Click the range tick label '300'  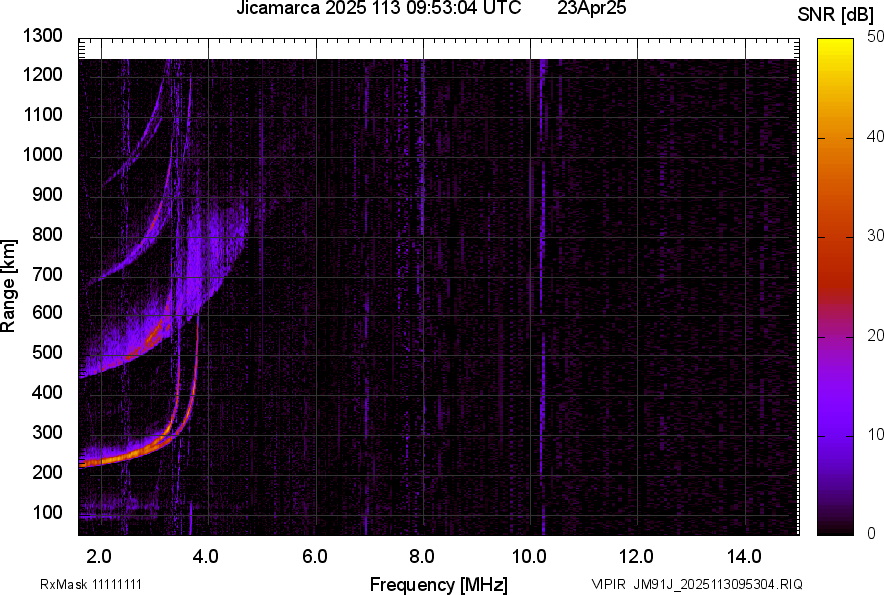pos(47,432)
